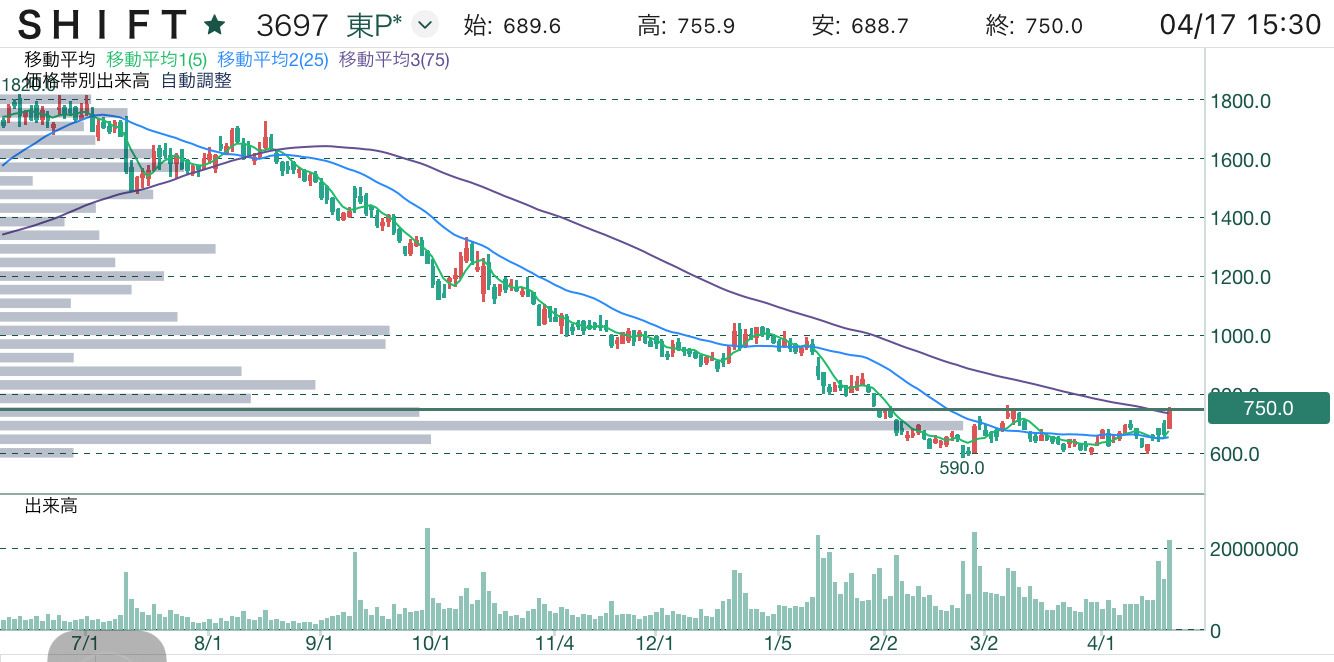Screen dimensions: 1334x662
Task: Click the 04/17 15:30 timestamp
Action: [x=1240, y=24]
